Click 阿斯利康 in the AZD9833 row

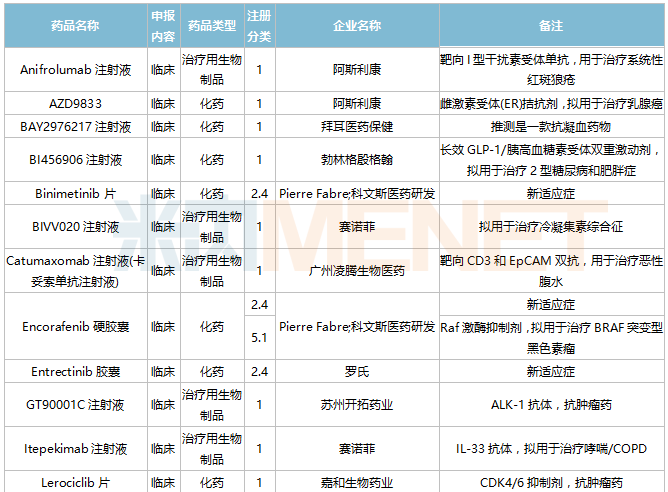[357, 103]
